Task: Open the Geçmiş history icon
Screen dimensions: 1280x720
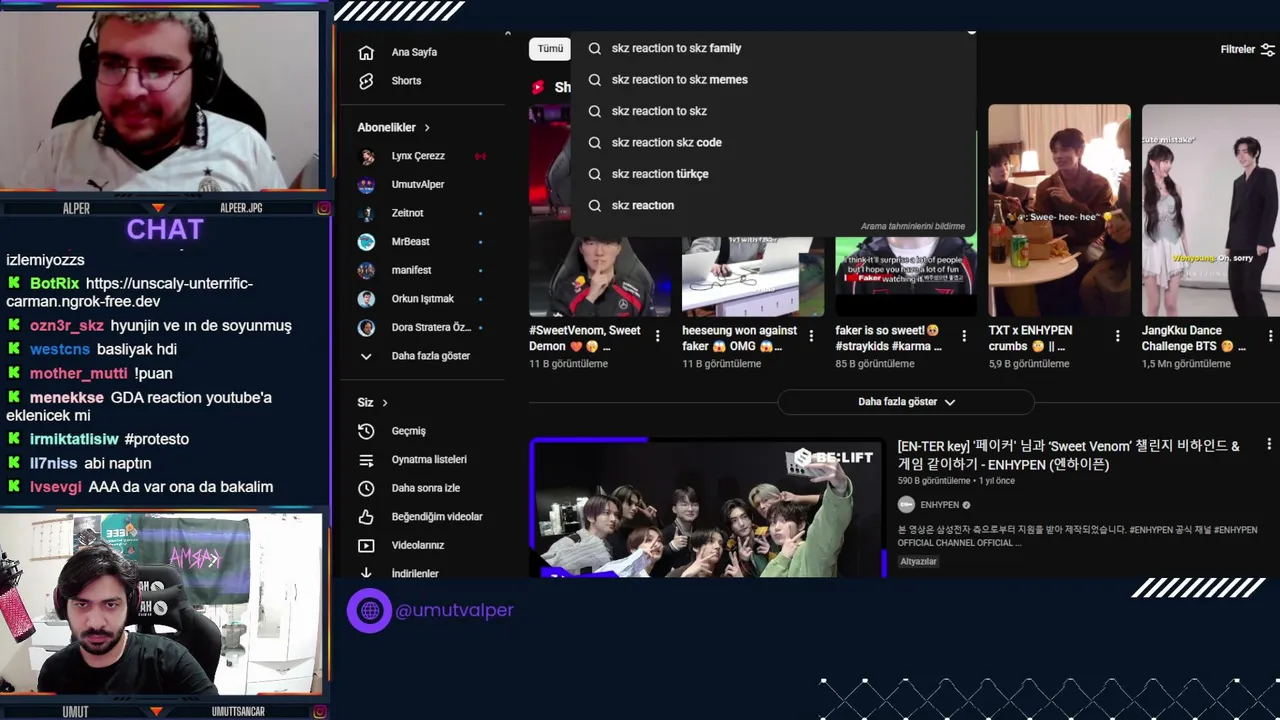Action: click(366, 431)
